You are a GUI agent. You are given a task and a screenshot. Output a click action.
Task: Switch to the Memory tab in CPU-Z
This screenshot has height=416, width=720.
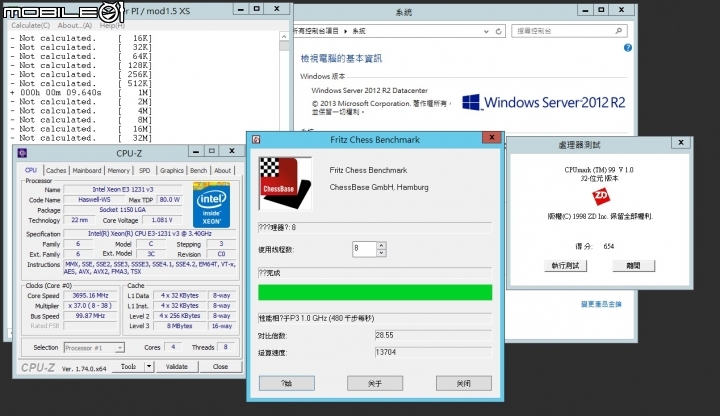coord(118,170)
